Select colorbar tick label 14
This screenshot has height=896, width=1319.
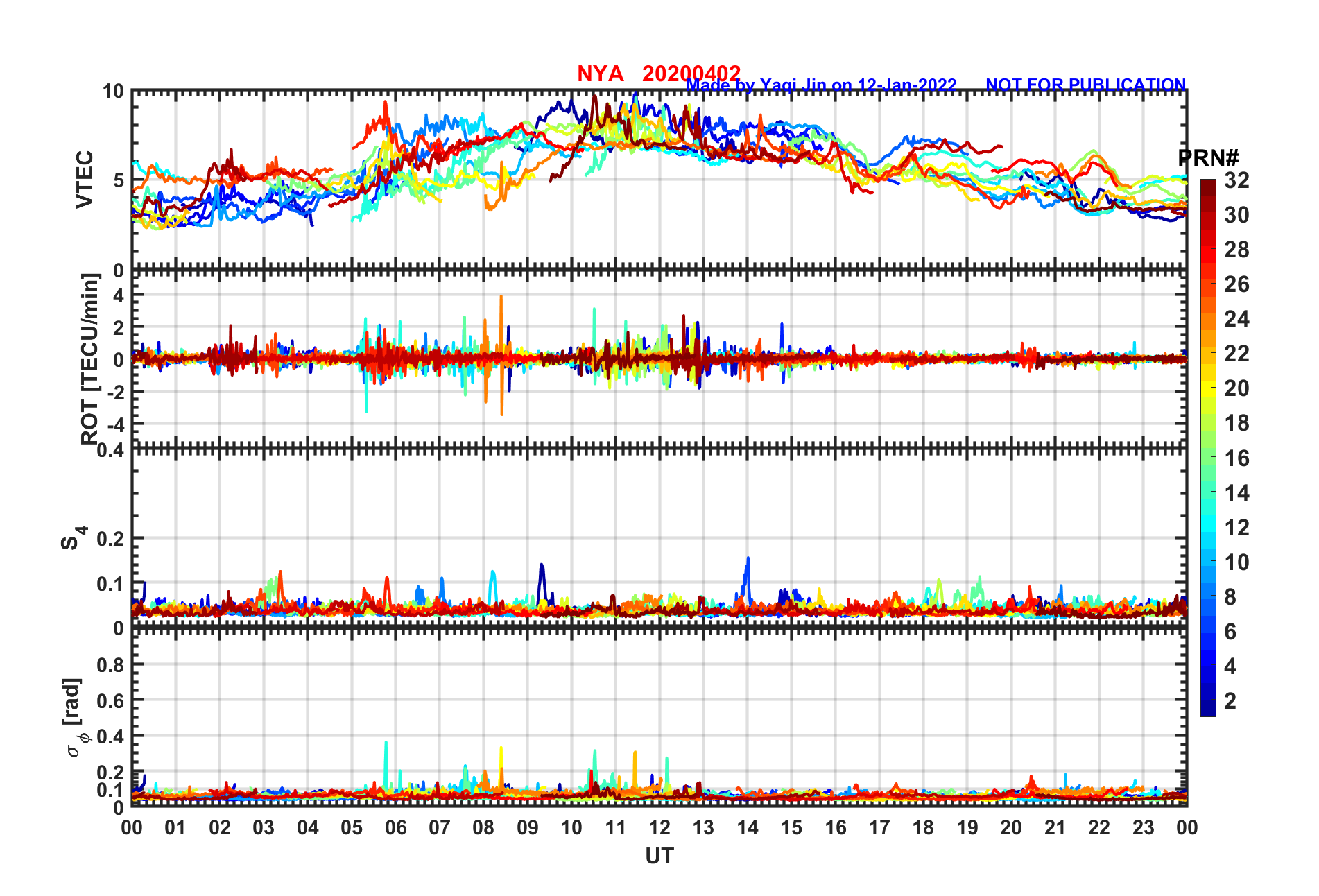coord(1236,493)
